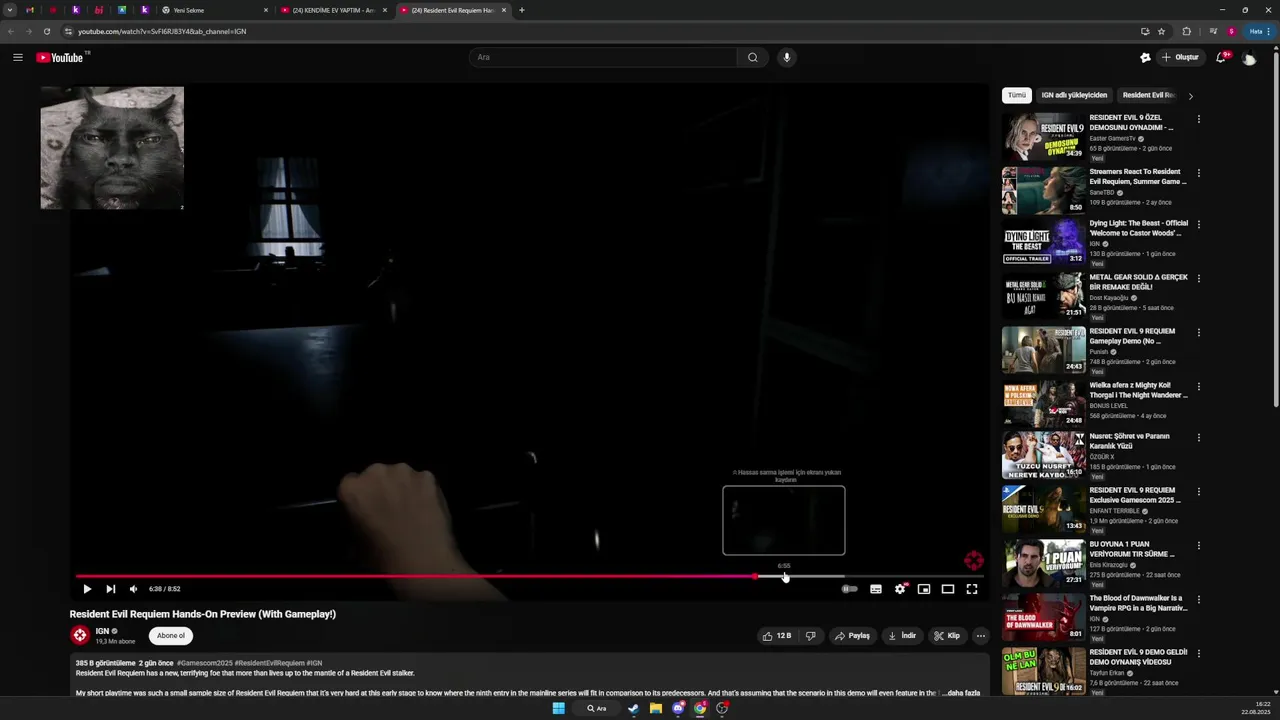1280x720 pixels.
Task: Switch to KENDİME EV YAPTIM tab
Action: [334, 10]
